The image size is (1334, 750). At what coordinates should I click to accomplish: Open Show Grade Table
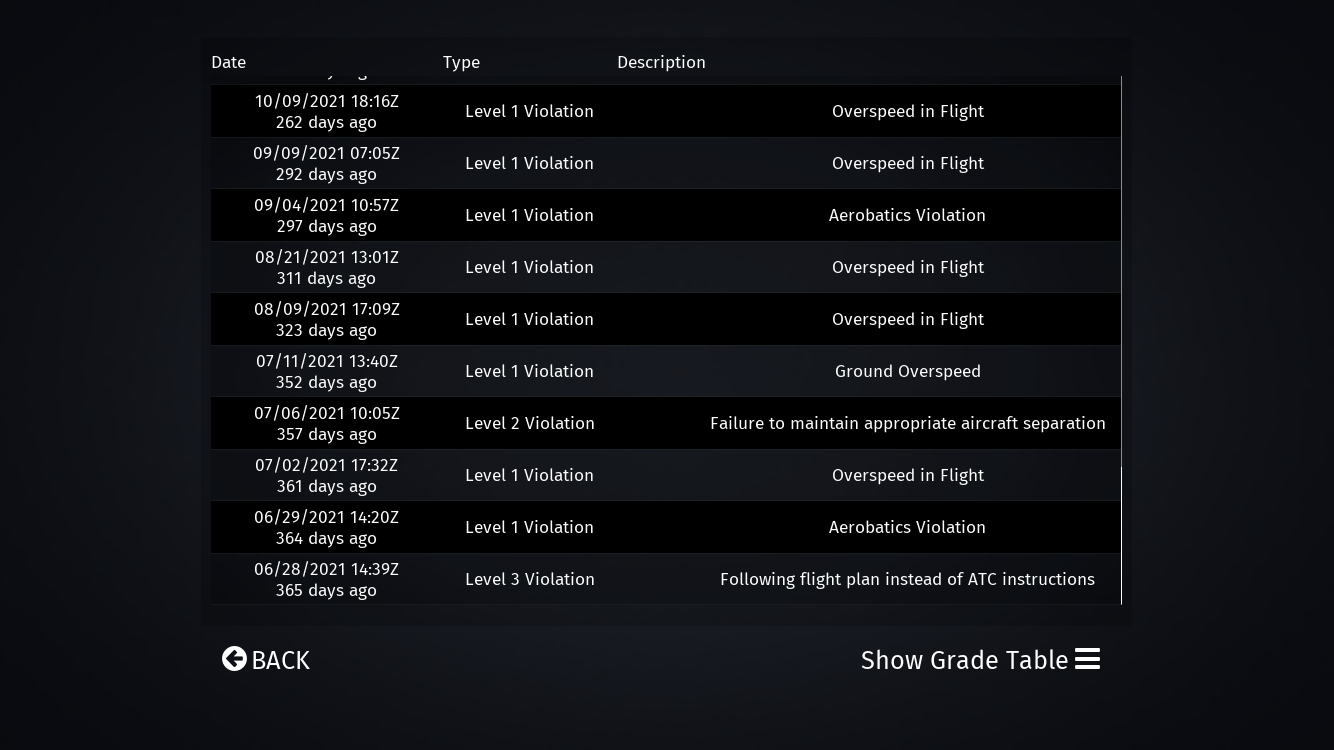point(964,660)
